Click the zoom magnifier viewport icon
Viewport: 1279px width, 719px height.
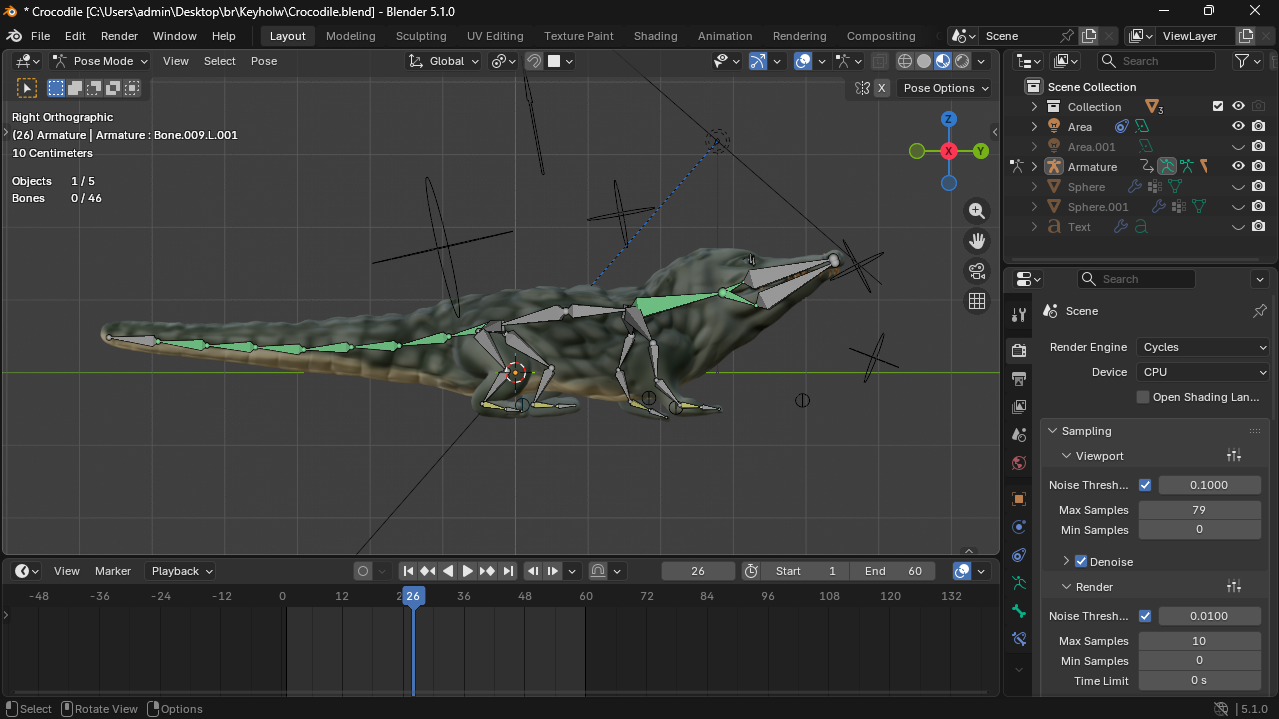977,211
